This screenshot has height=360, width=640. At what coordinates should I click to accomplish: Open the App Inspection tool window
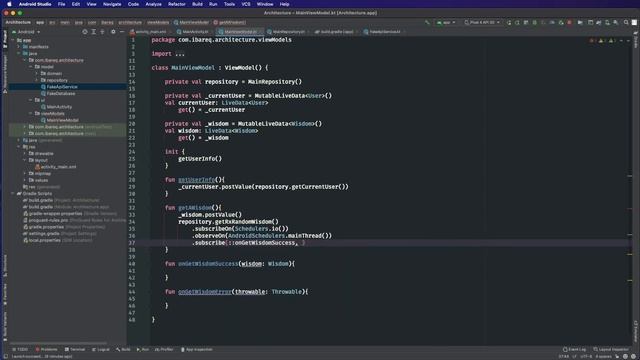[x=197, y=349]
